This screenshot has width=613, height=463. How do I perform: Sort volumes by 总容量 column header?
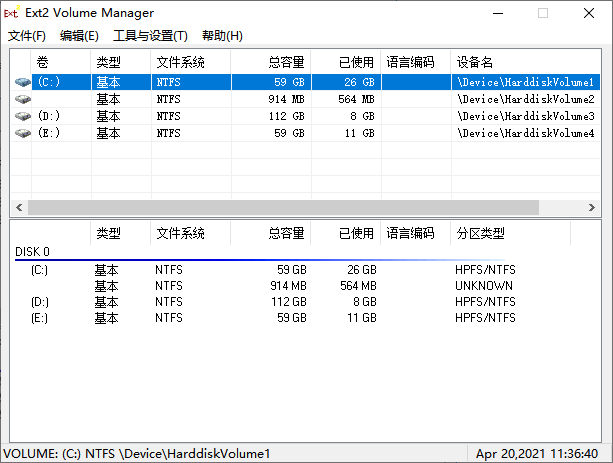pyautogui.click(x=286, y=62)
